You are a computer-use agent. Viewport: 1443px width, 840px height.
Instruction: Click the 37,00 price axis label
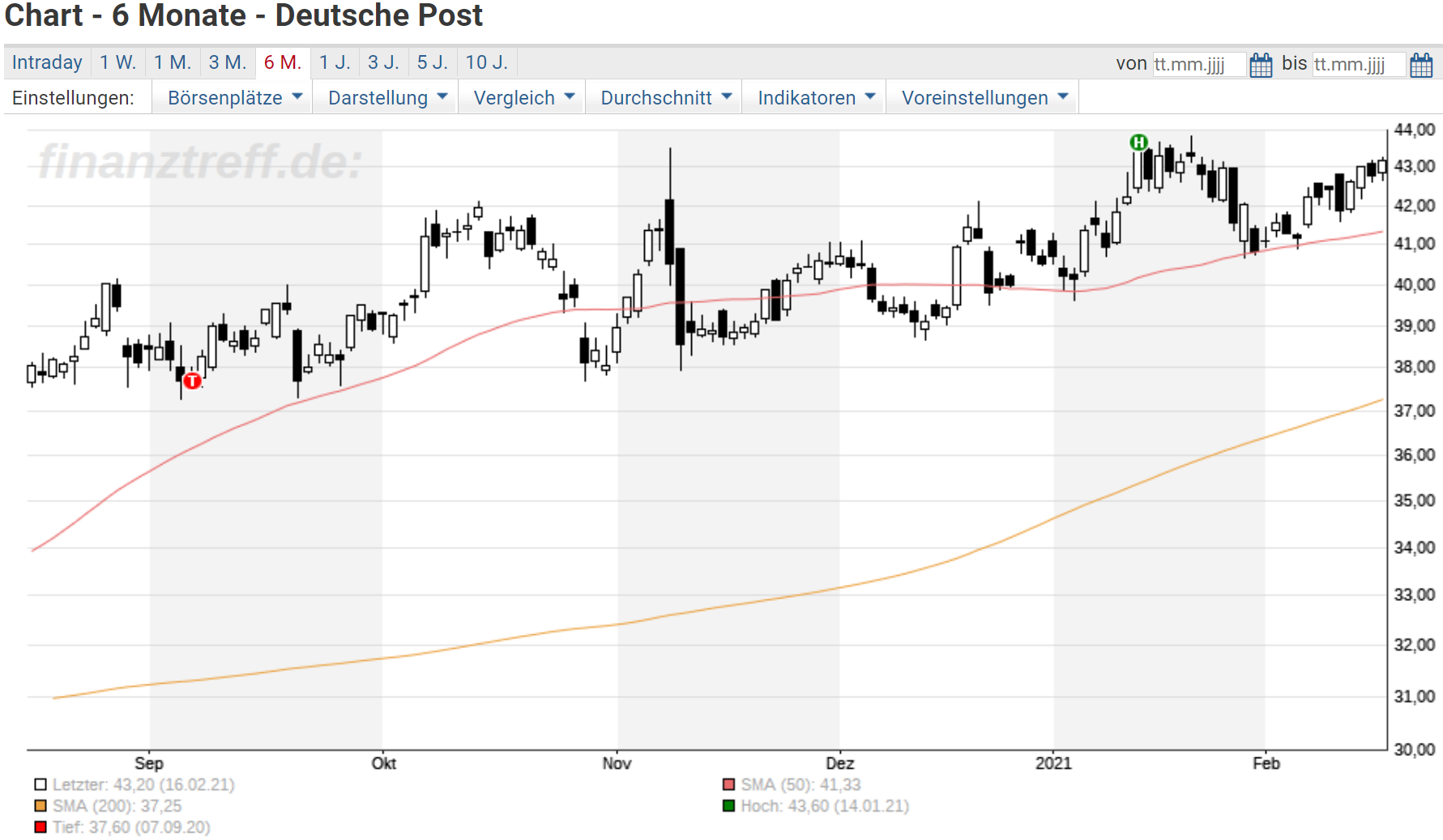point(1415,411)
